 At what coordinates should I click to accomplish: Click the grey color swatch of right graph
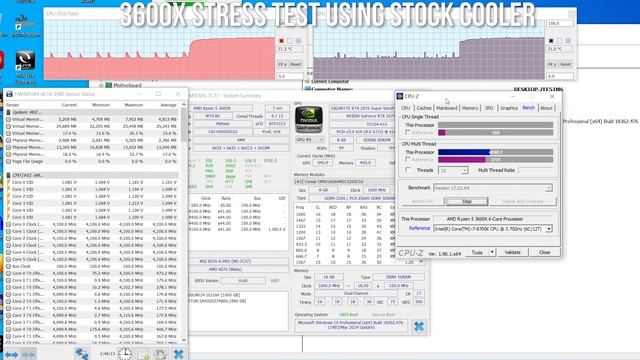pos(568,41)
